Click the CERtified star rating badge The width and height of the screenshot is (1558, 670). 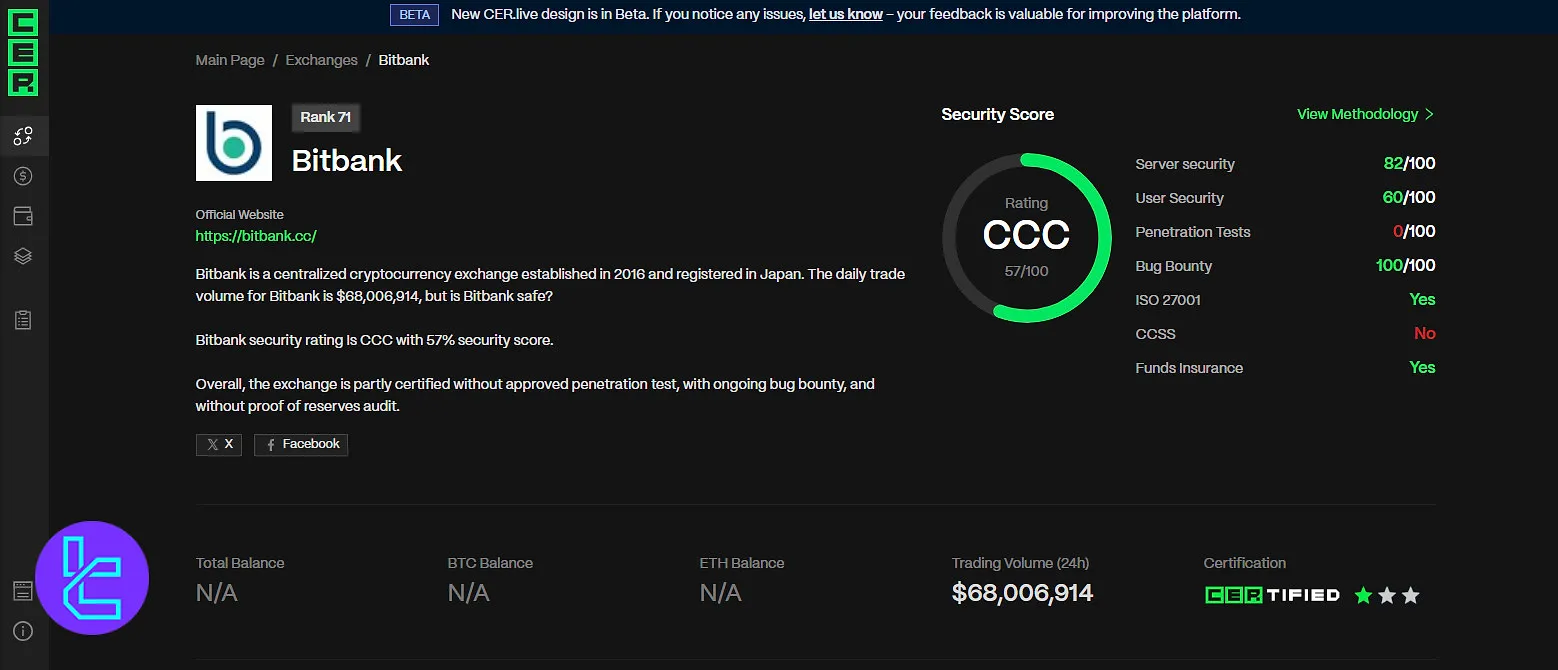click(x=1312, y=595)
